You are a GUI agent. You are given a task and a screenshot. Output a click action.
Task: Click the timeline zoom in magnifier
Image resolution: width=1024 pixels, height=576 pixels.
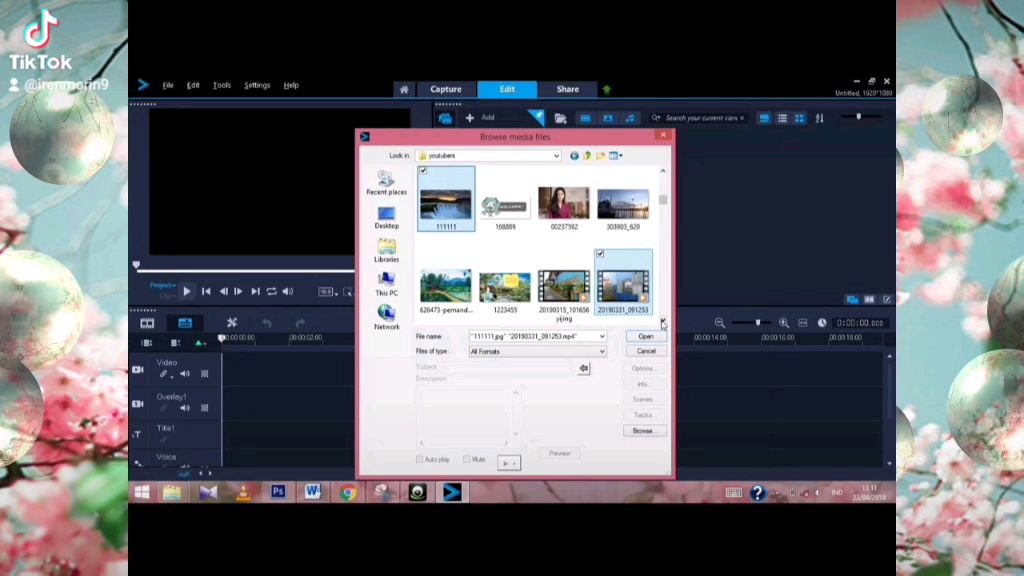point(784,323)
